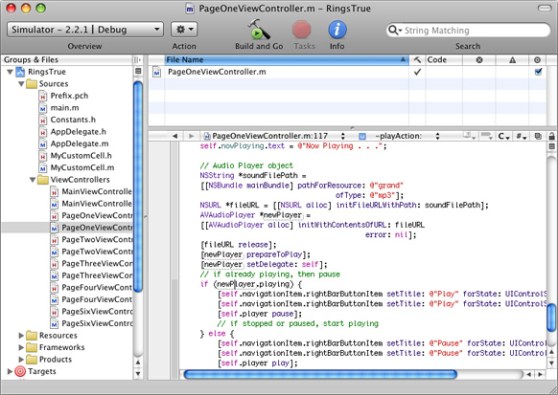
Task: Select the Constants.h file
Action: tap(73, 120)
